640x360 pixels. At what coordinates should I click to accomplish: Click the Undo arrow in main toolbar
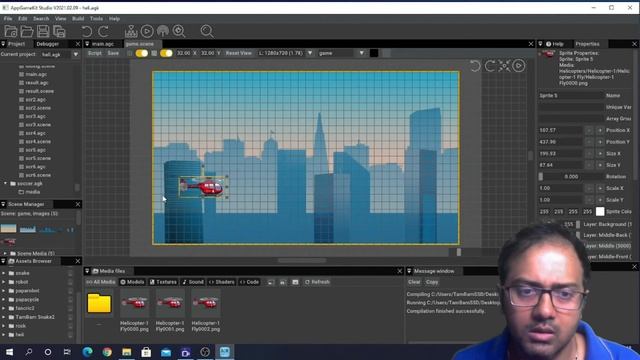[x=87, y=31]
